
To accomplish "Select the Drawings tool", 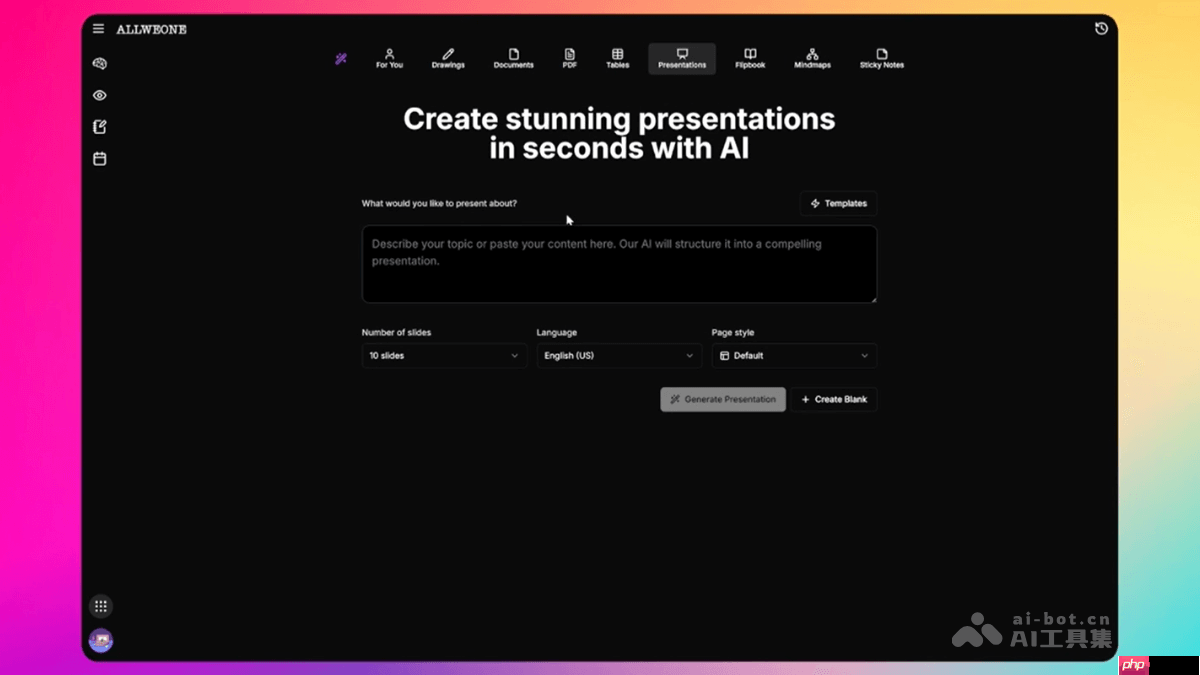I will [448, 58].
